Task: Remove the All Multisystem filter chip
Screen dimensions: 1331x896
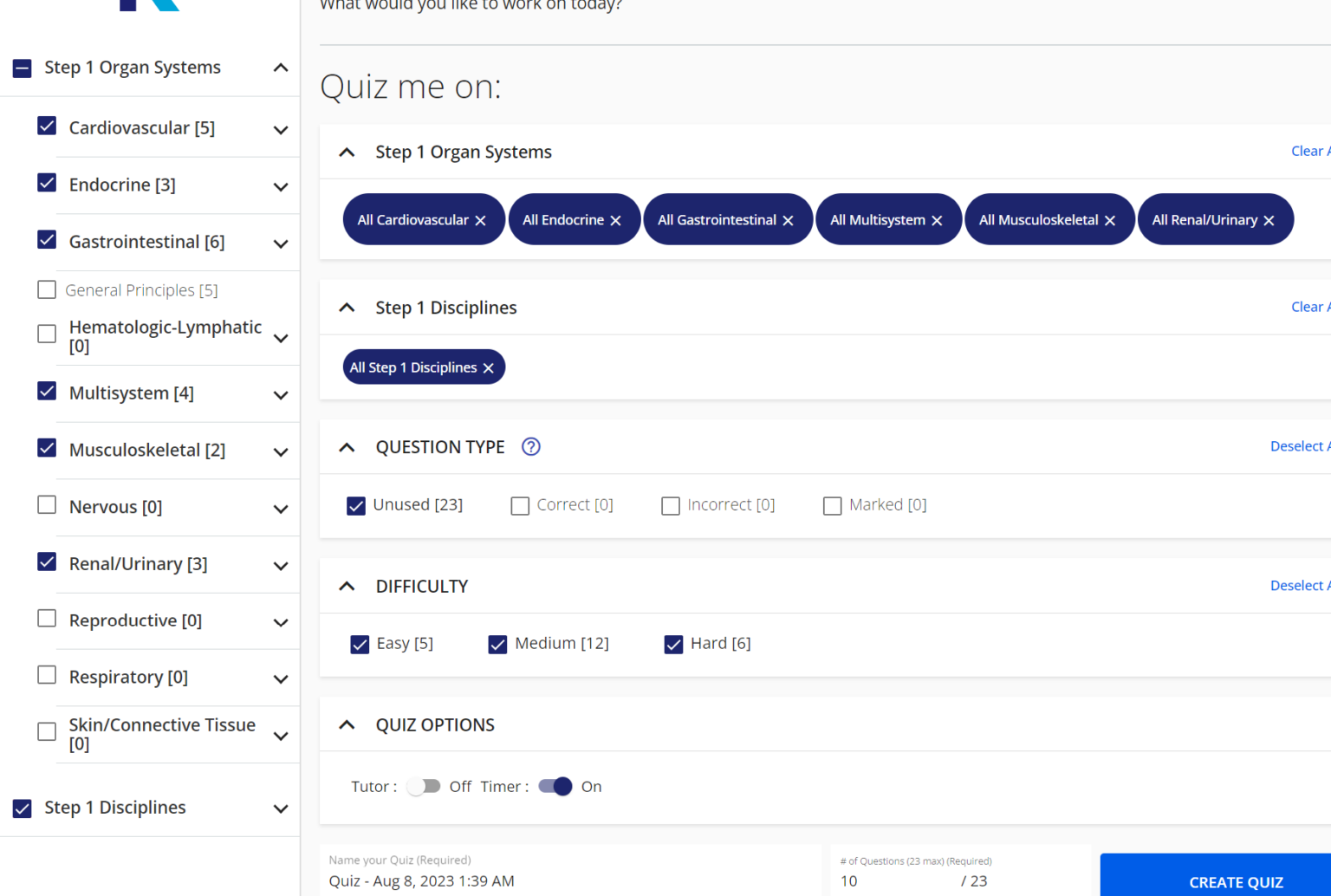Action: point(937,219)
